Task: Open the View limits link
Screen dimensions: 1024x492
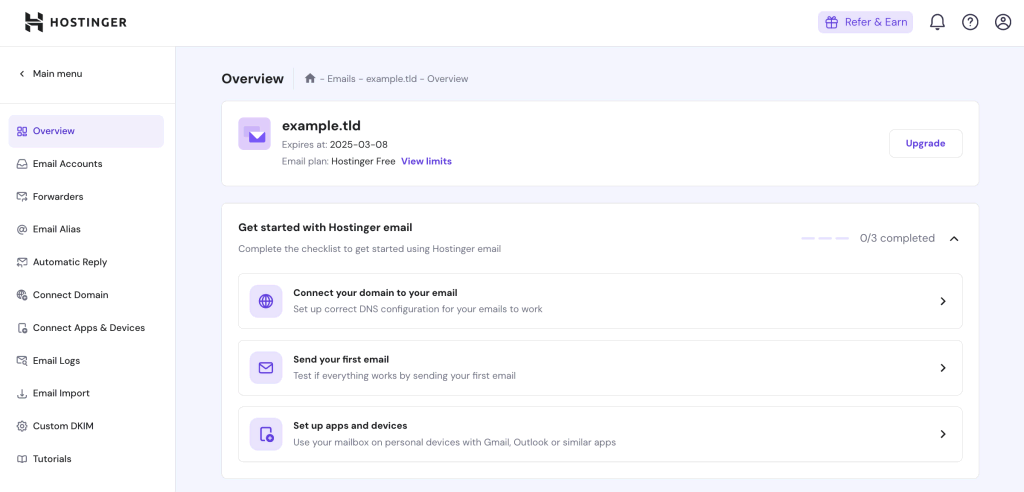Action: coord(426,161)
